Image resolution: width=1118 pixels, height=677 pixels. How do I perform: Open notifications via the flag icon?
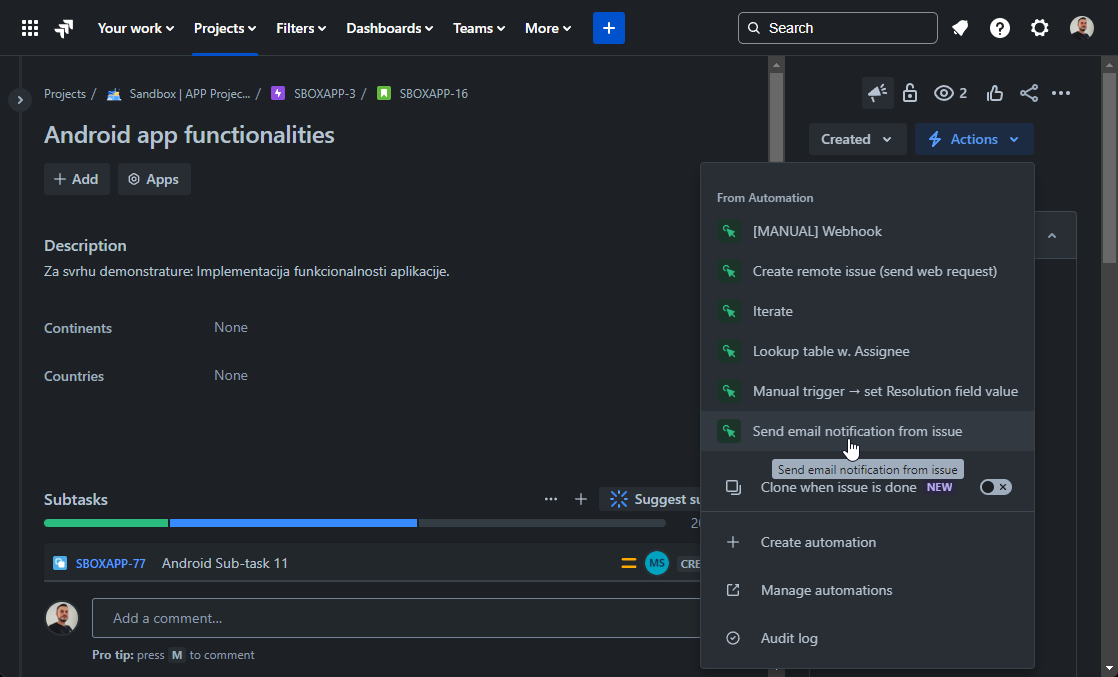[959, 27]
